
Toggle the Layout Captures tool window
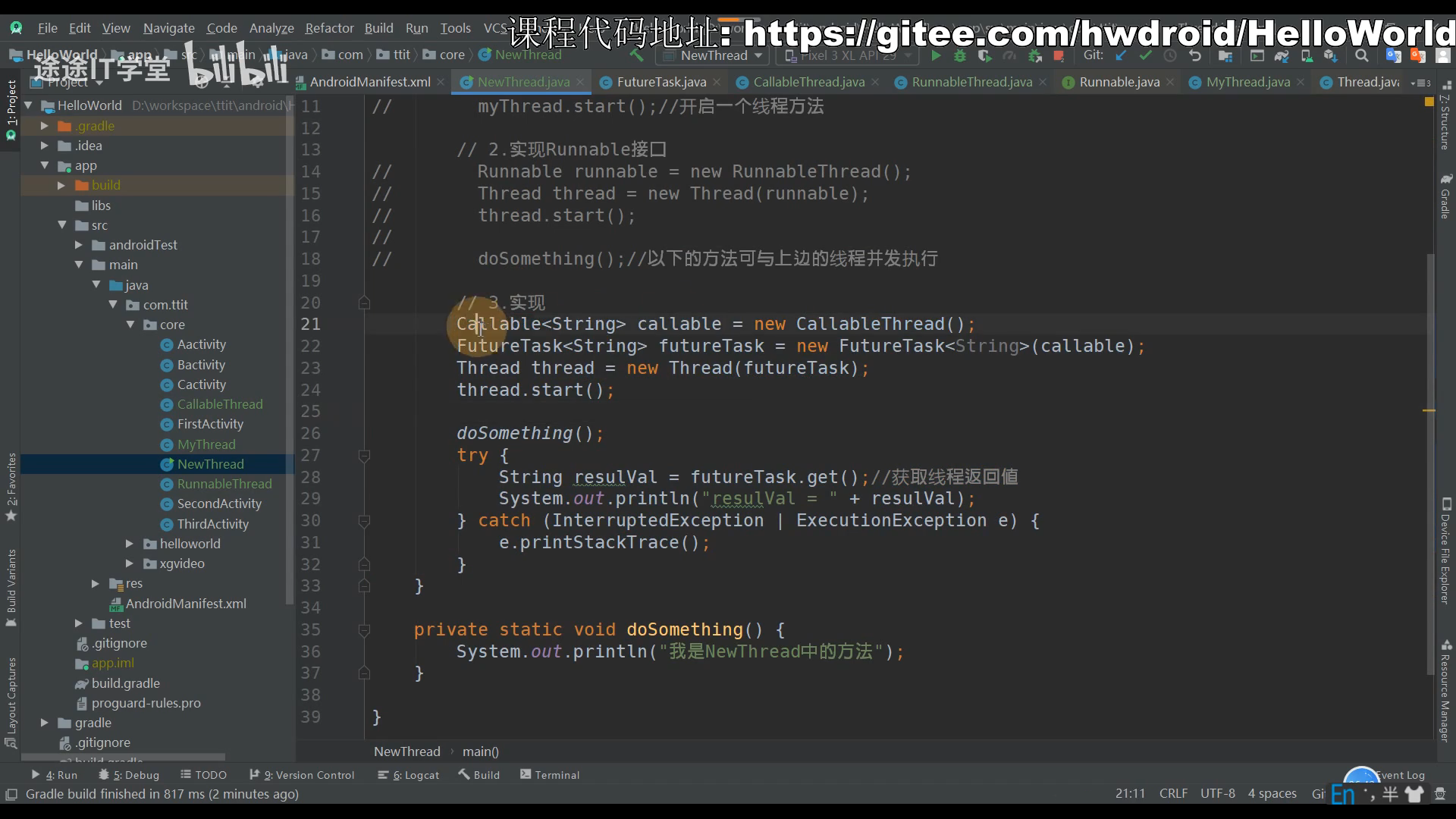(11, 703)
